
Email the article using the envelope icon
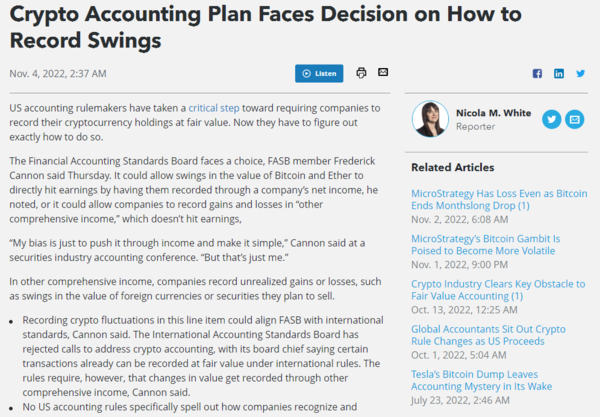coord(383,73)
